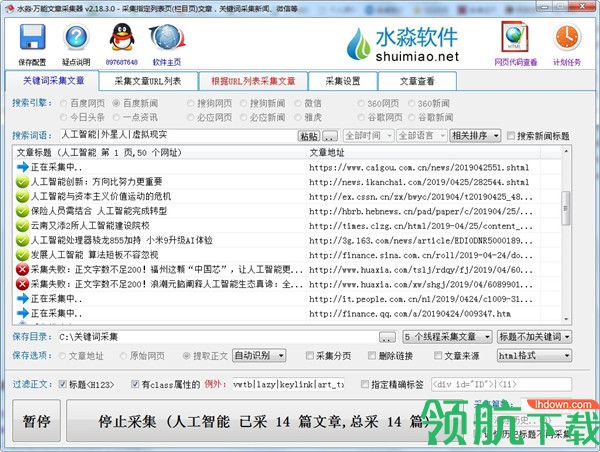Toggle 有class属性的 checkbox
The width and height of the screenshot is (600, 452).
pos(135,384)
